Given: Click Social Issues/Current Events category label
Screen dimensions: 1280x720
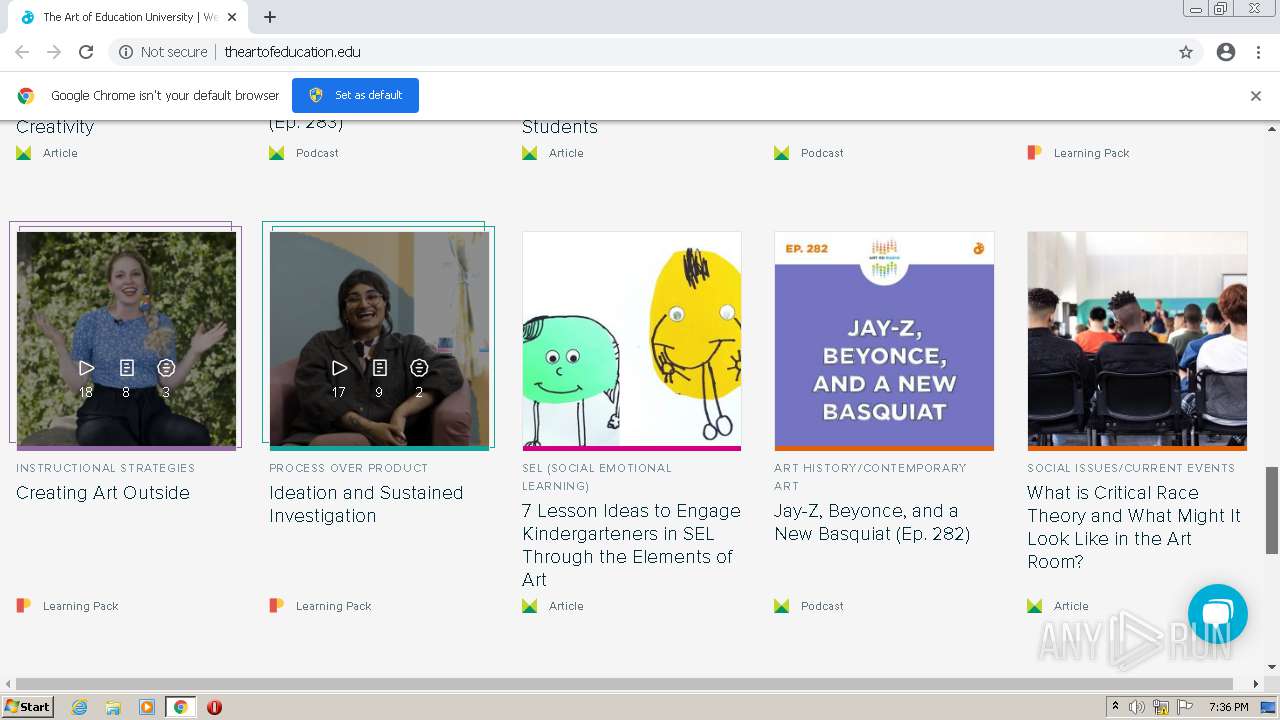Looking at the screenshot, I should (x=1131, y=468).
